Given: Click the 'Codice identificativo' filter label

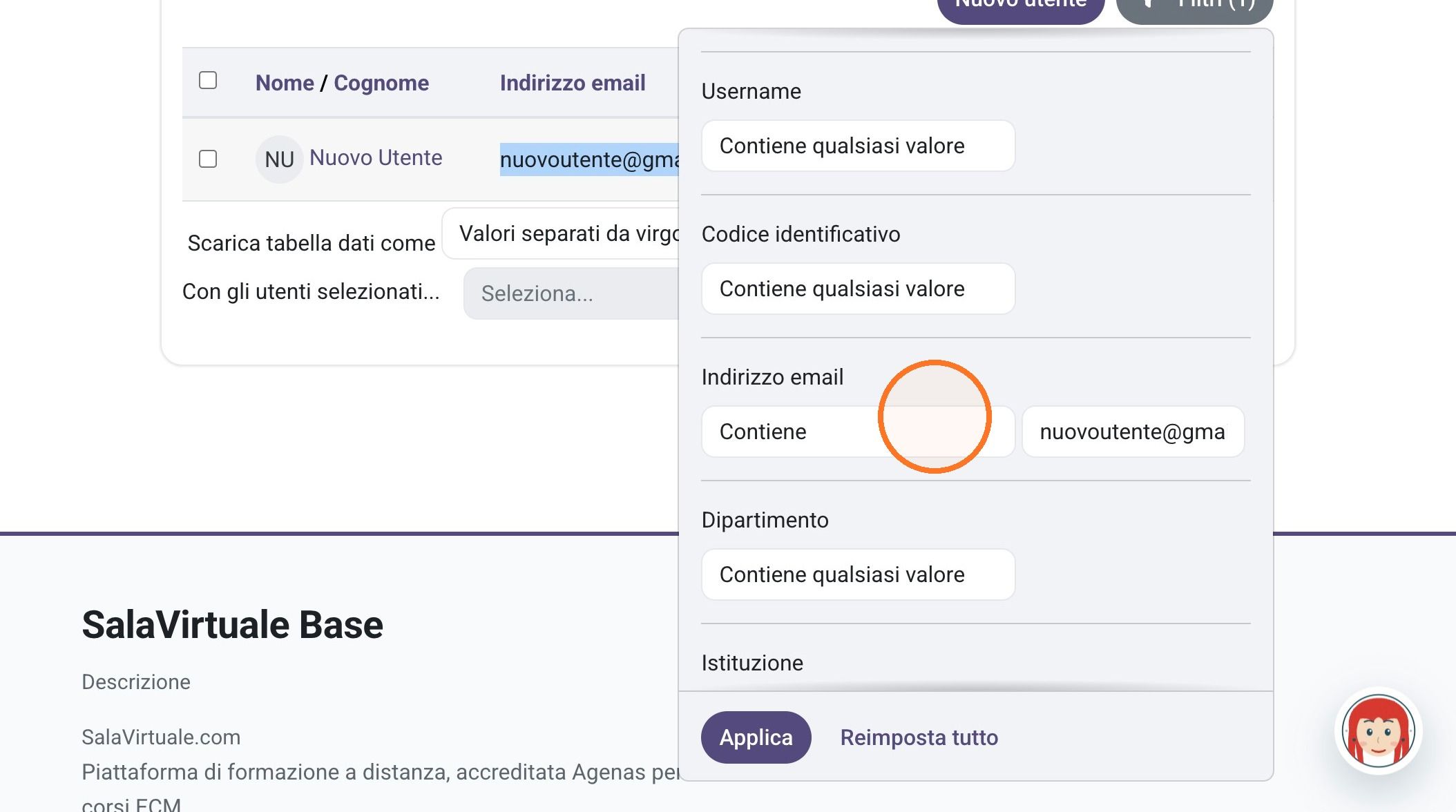Looking at the screenshot, I should pos(801,234).
